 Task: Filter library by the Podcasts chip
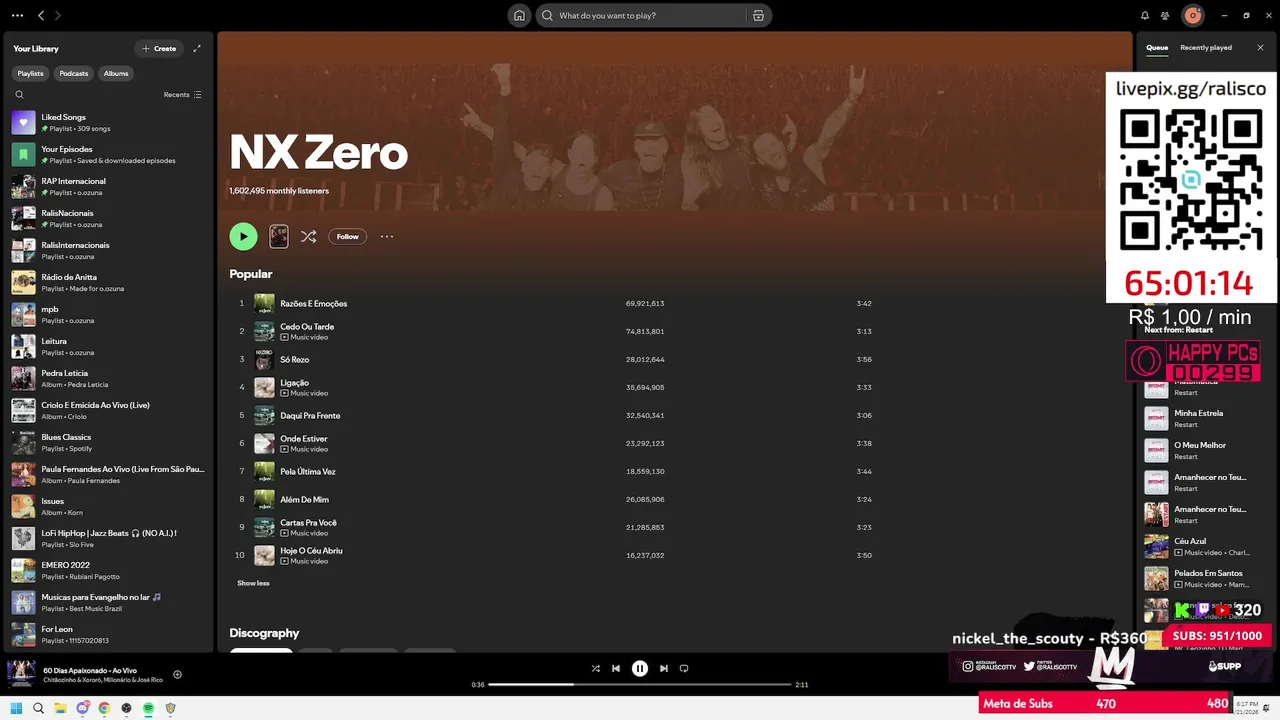coord(74,73)
